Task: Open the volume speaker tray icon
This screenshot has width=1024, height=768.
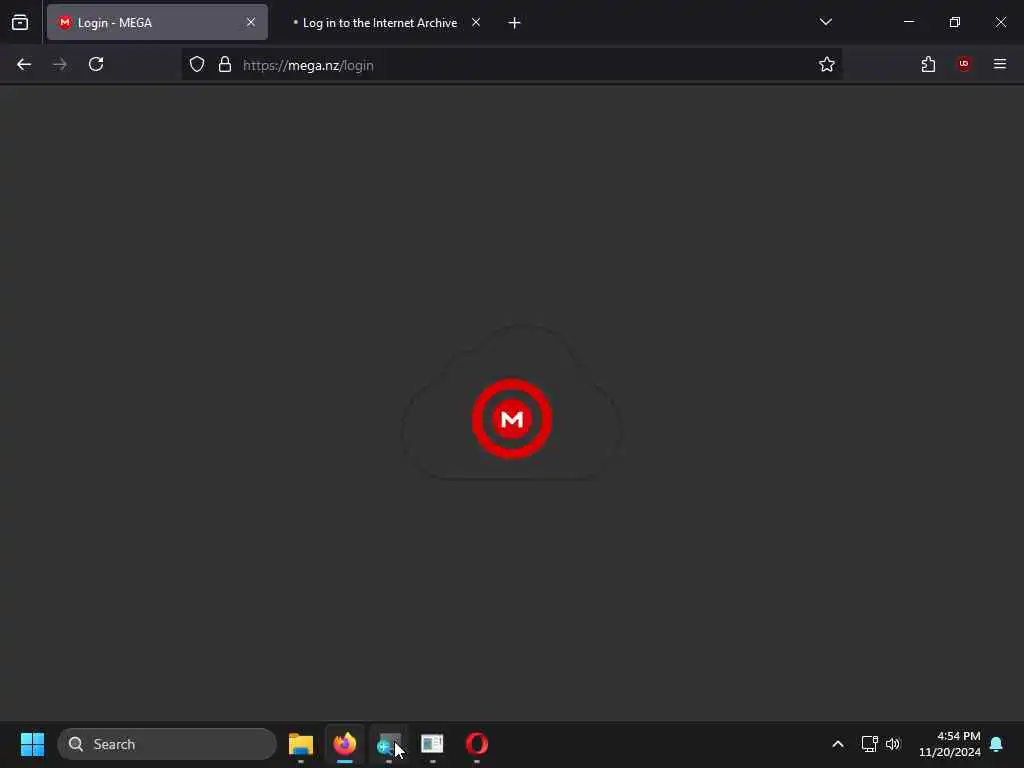Action: point(893,744)
